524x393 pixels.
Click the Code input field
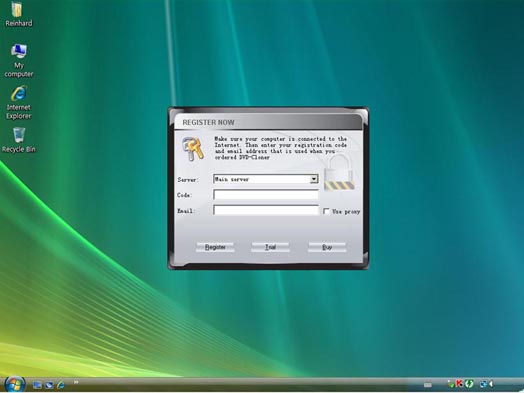pyautogui.click(x=266, y=194)
